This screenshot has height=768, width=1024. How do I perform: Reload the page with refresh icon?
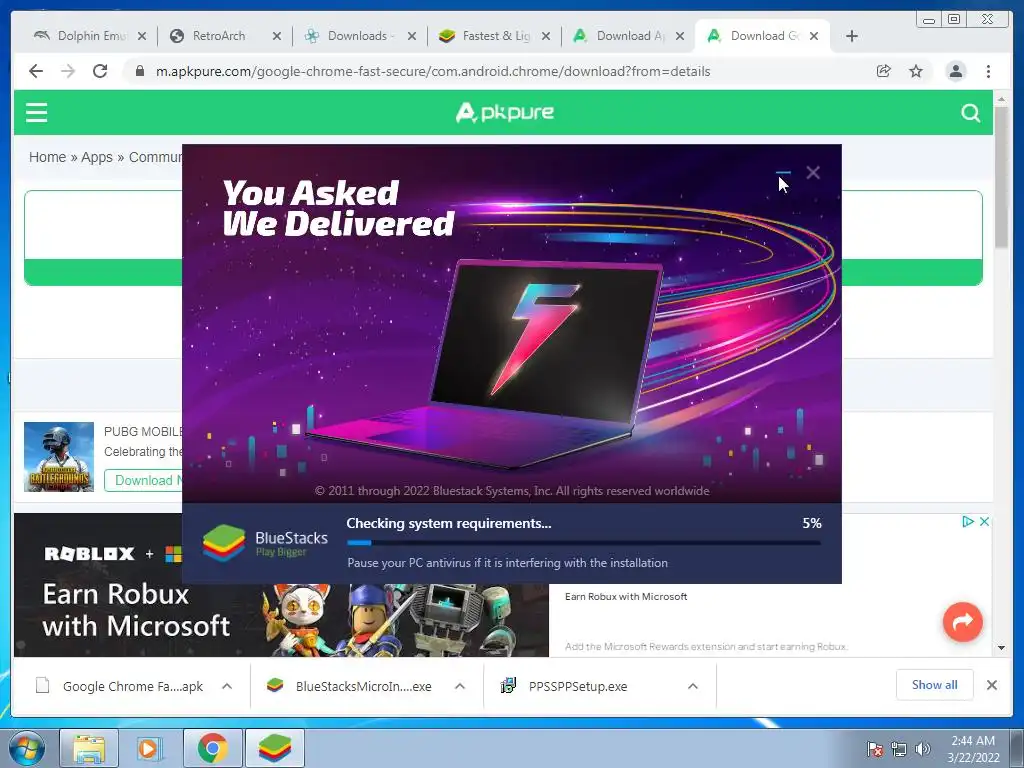coord(100,71)
